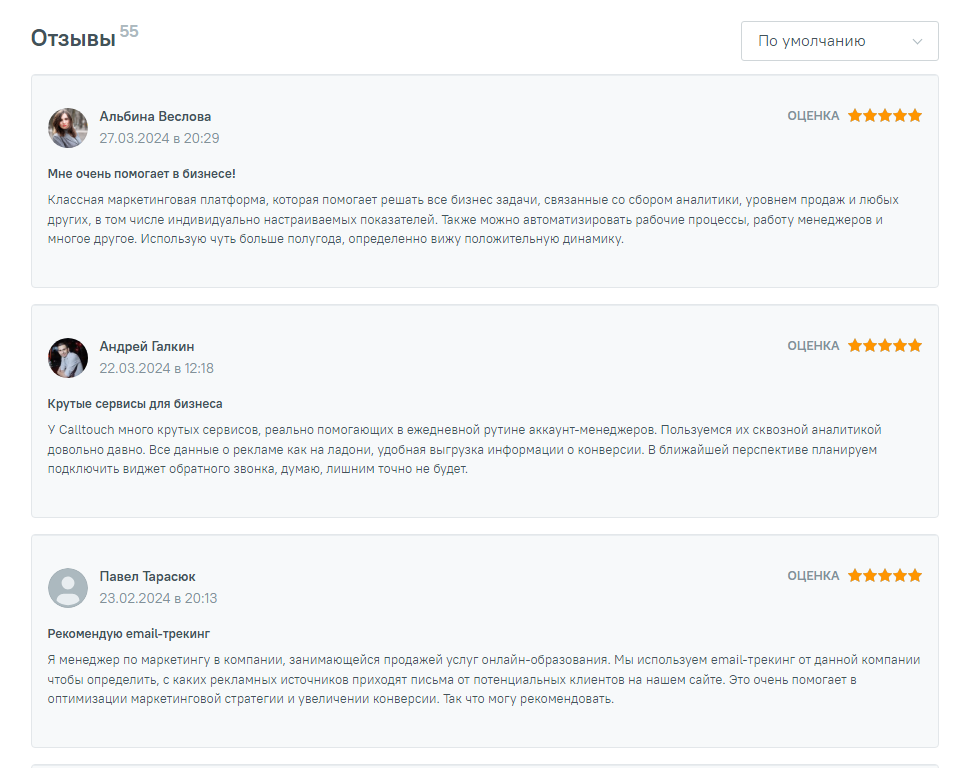Click review title "Мне очень помогает в бизнесе!"
This screenshot has width=969, height=768.
click(x=142, y=174)
